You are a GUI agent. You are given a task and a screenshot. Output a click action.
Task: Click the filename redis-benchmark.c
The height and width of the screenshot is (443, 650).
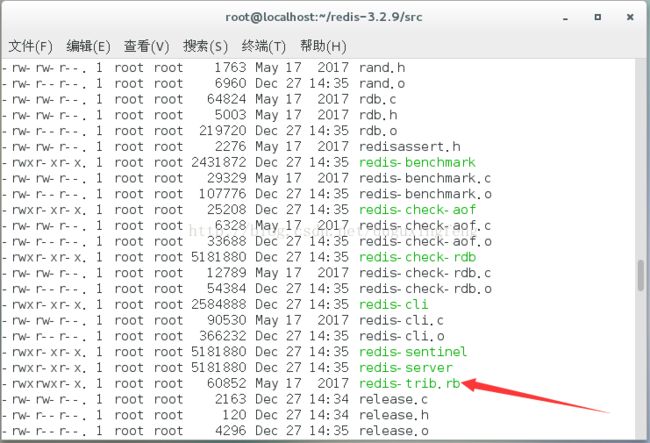pos(425,178)
